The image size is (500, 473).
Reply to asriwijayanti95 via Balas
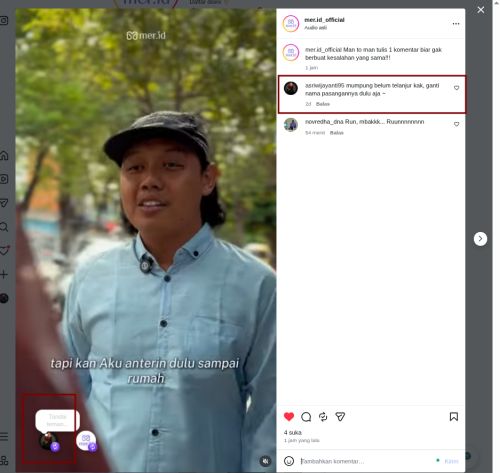coord(323,104)
